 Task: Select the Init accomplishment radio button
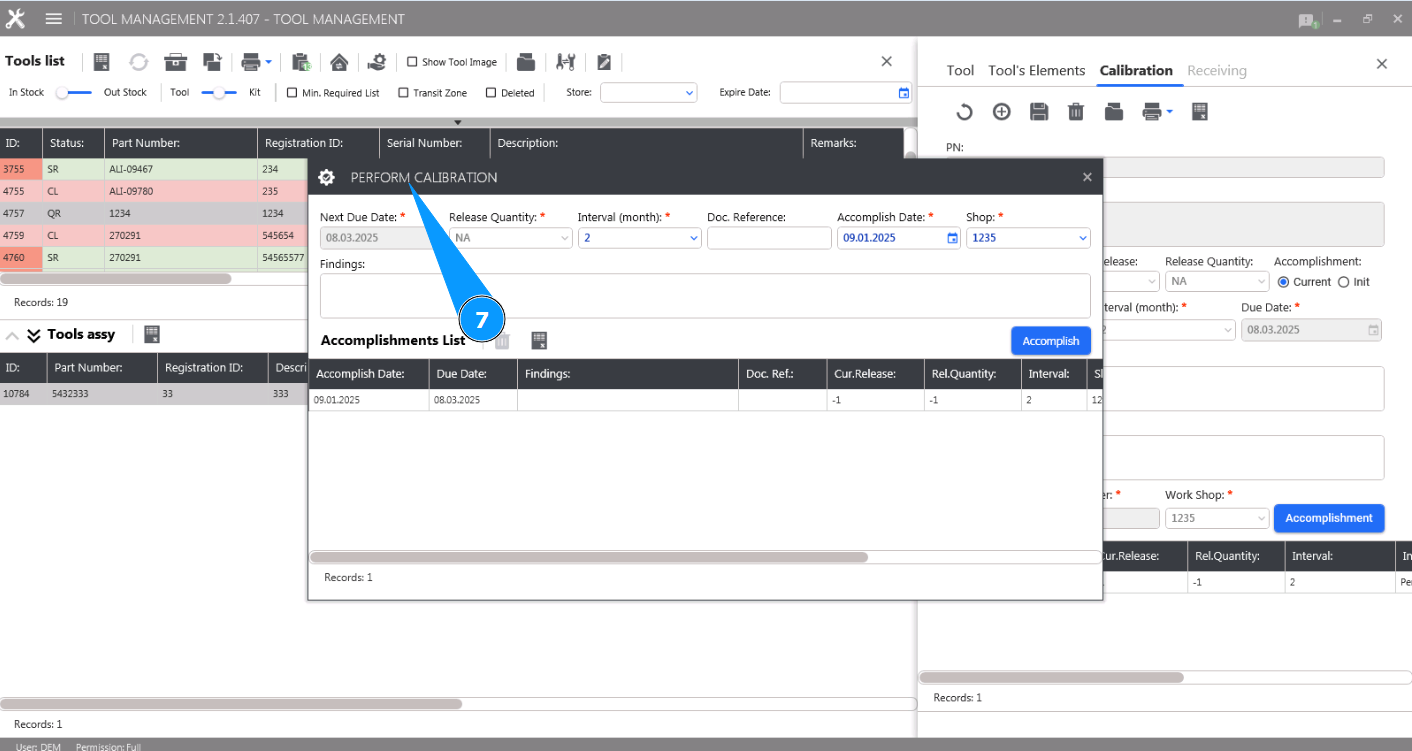1343,282
